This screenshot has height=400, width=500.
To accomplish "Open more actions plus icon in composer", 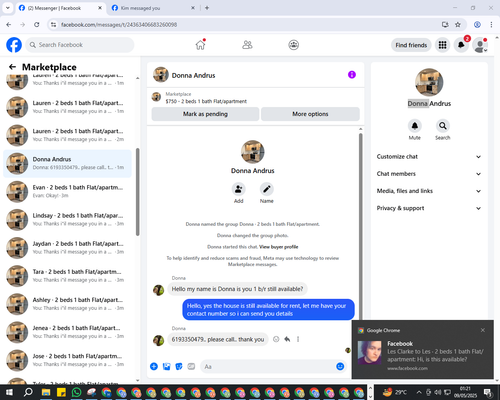I will coord(154,366).
